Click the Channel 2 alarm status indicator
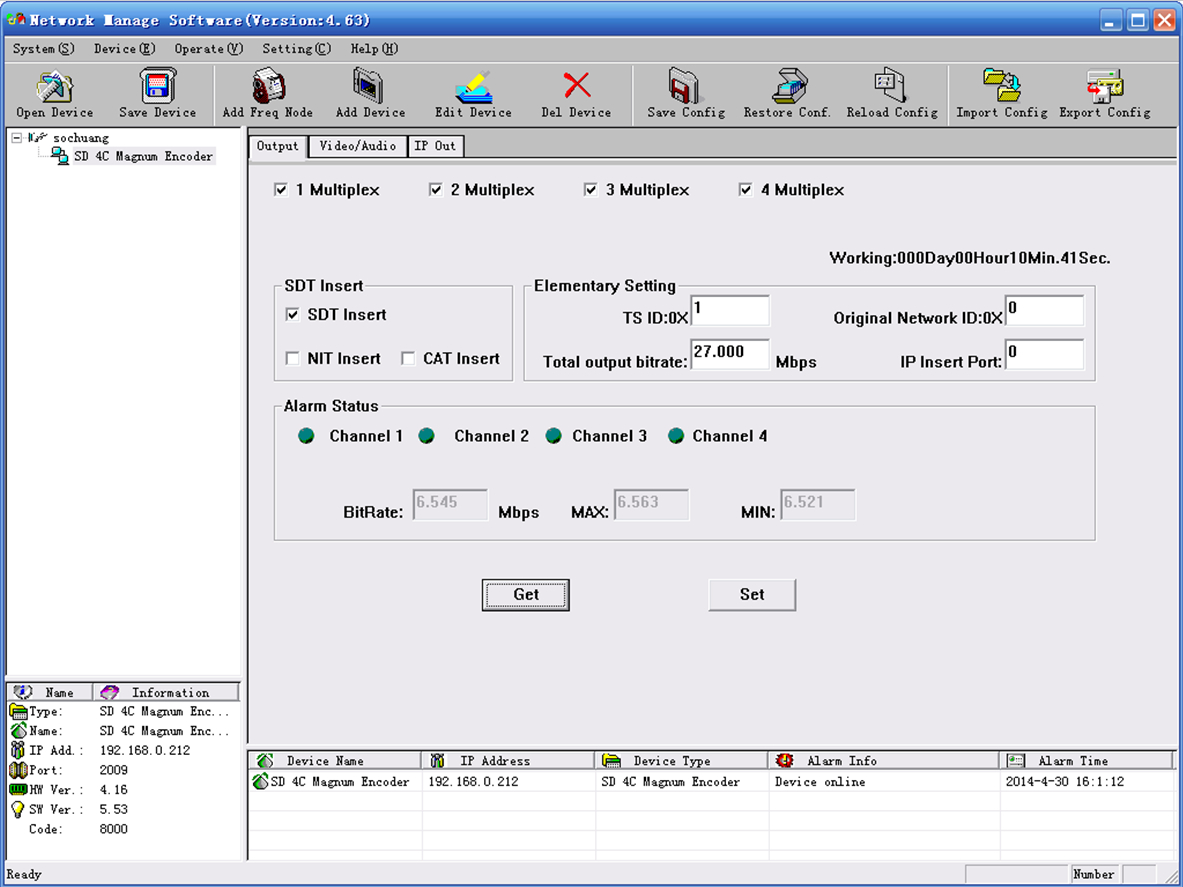Viewport: 1183px width, 887px height. (x=426, y=436)
